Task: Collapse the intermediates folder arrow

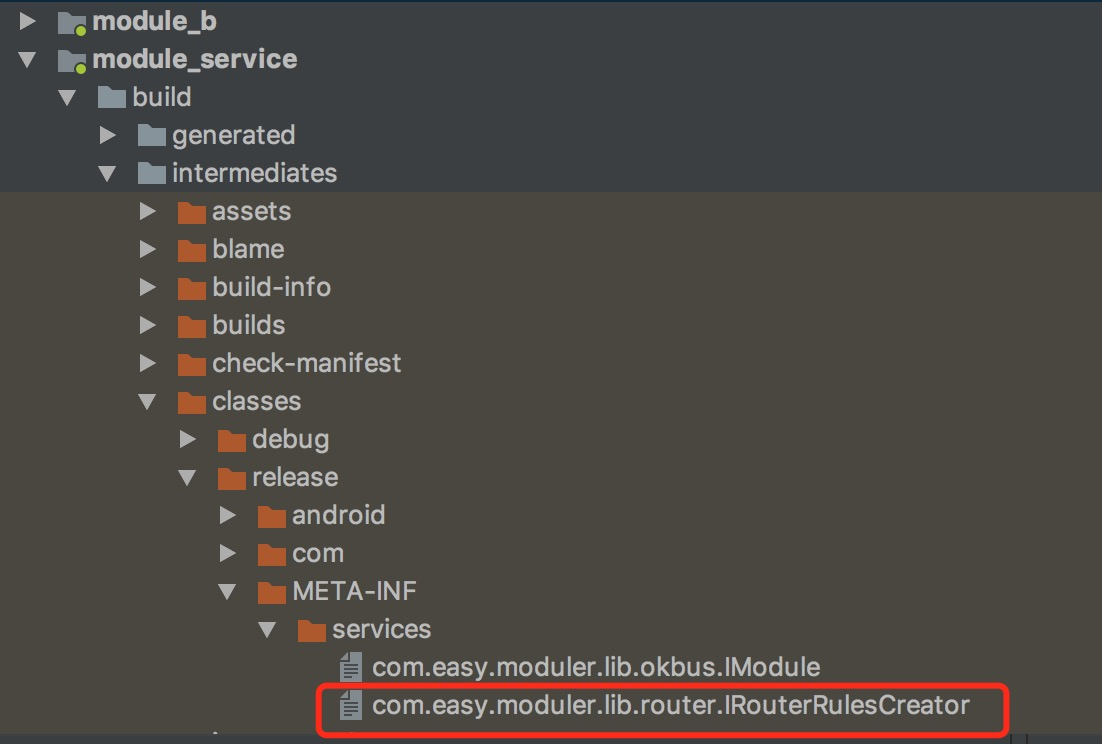Action: pyautogui.click(x=107, y=174)
